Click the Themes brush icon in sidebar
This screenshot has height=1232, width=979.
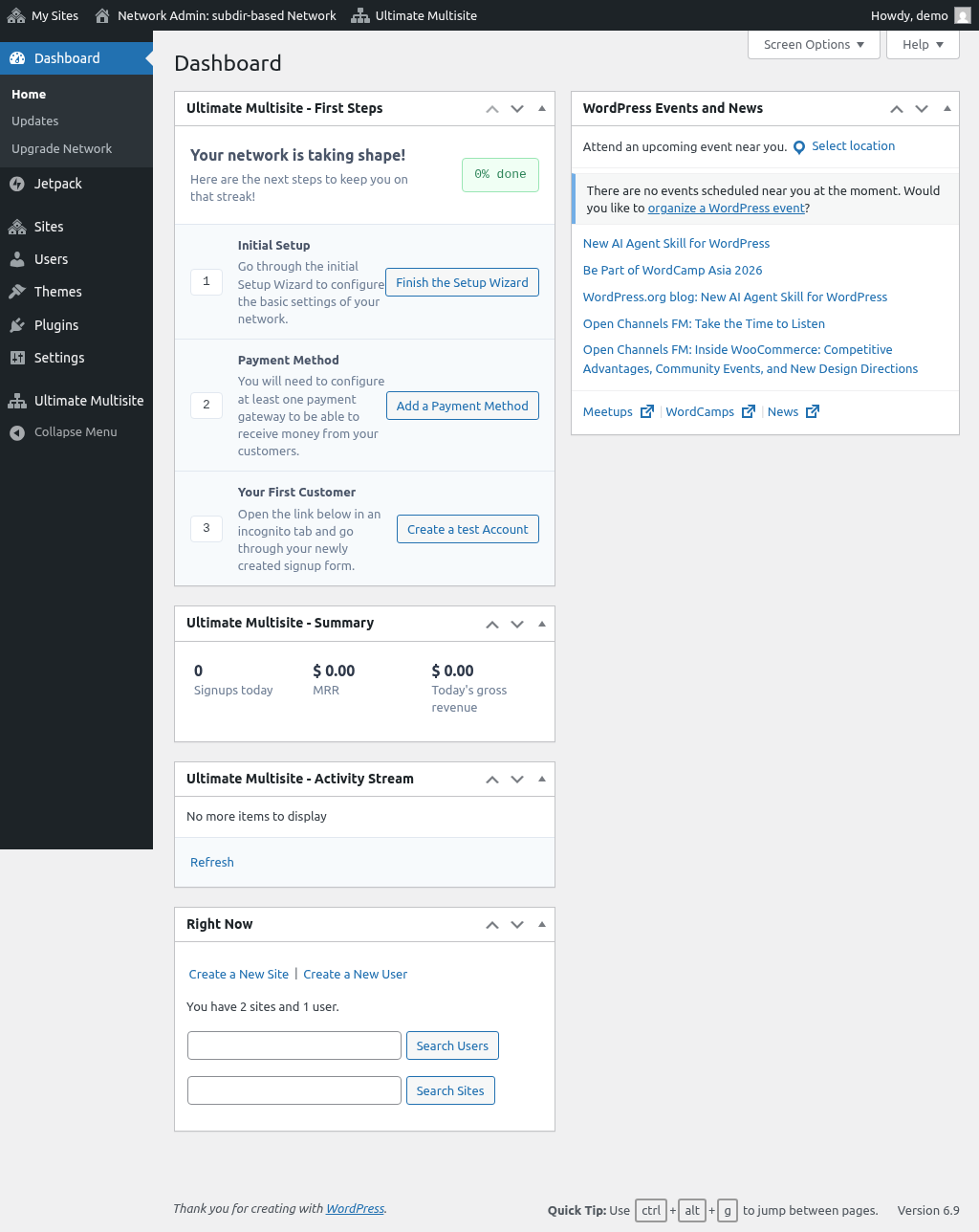[x=17, y=292]
